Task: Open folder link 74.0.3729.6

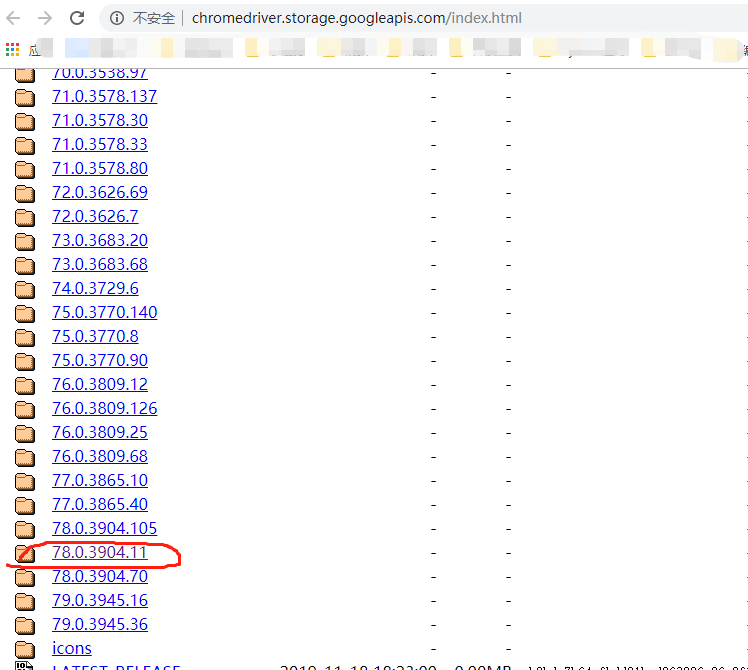Action: (95, 288)
